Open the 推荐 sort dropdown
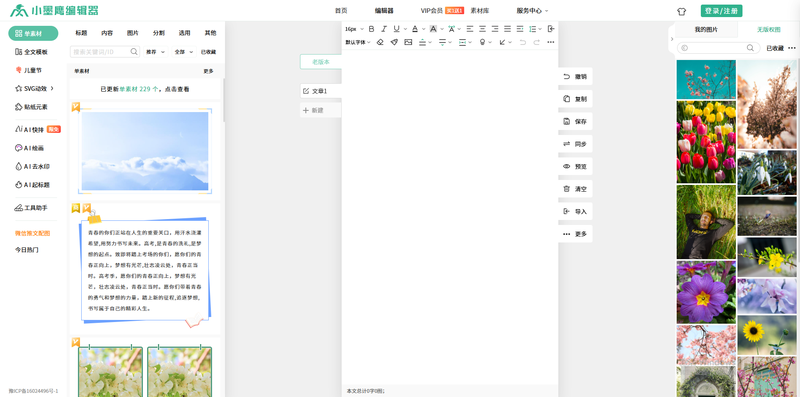 pos(156,52)
